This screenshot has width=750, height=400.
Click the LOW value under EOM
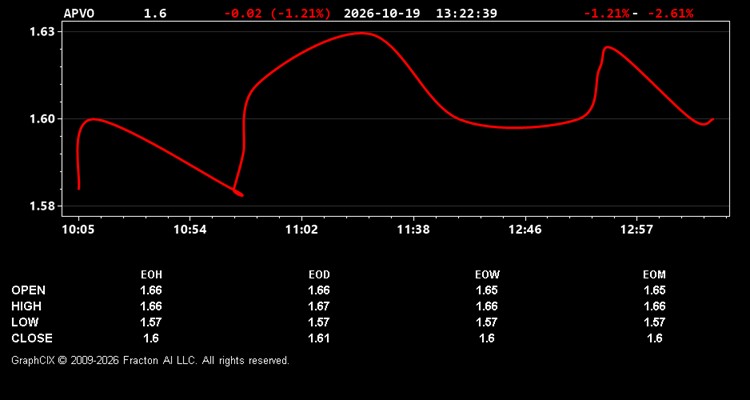pos(654,322)
